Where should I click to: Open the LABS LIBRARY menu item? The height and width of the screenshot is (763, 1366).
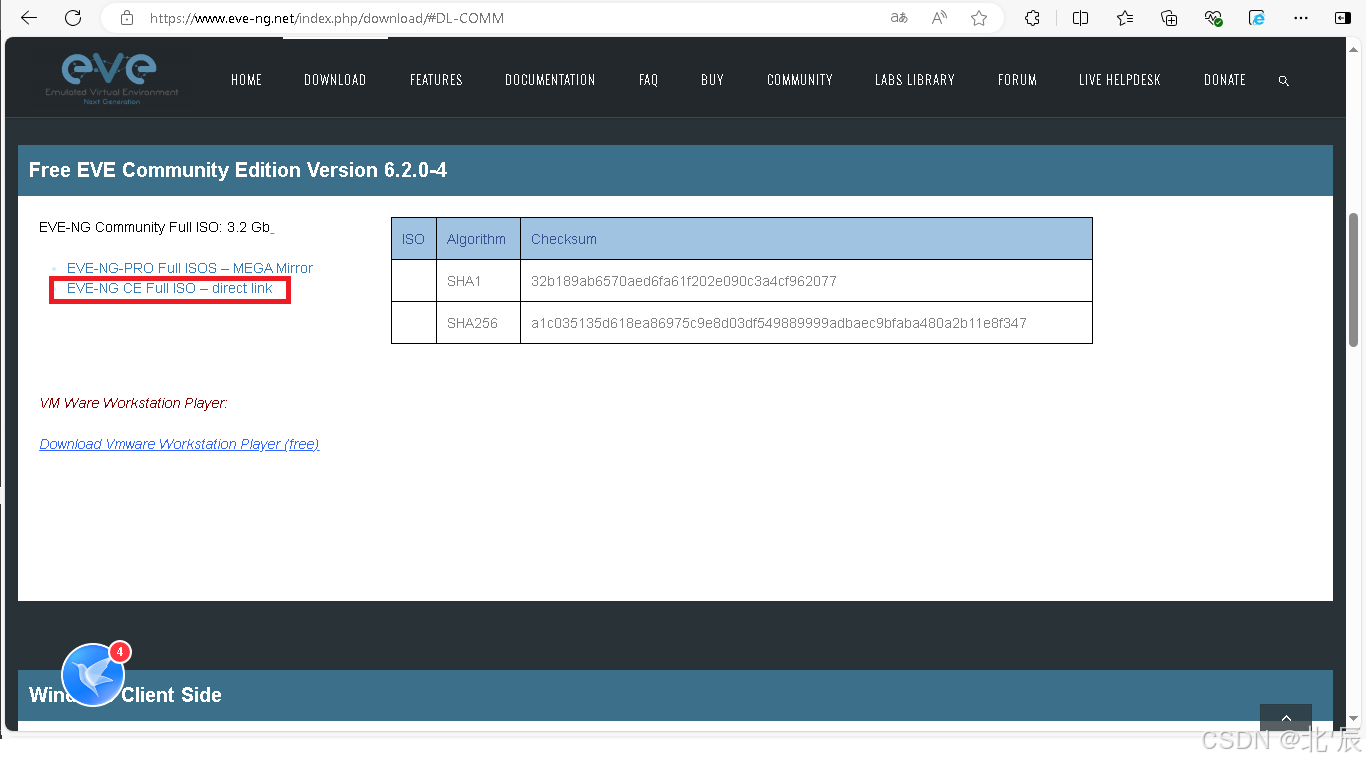click(x=915, y=80)
